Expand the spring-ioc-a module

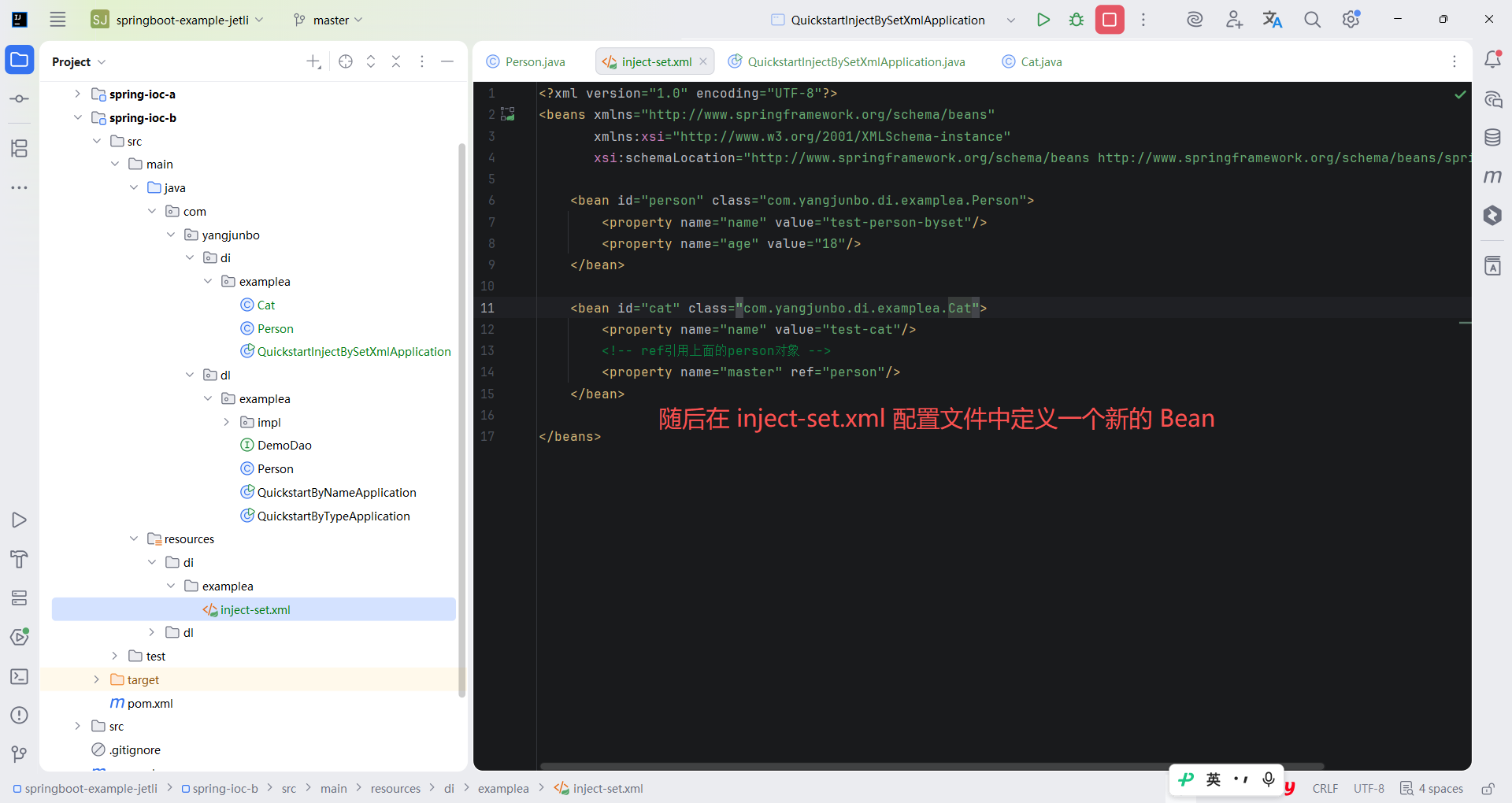(77, 94)
